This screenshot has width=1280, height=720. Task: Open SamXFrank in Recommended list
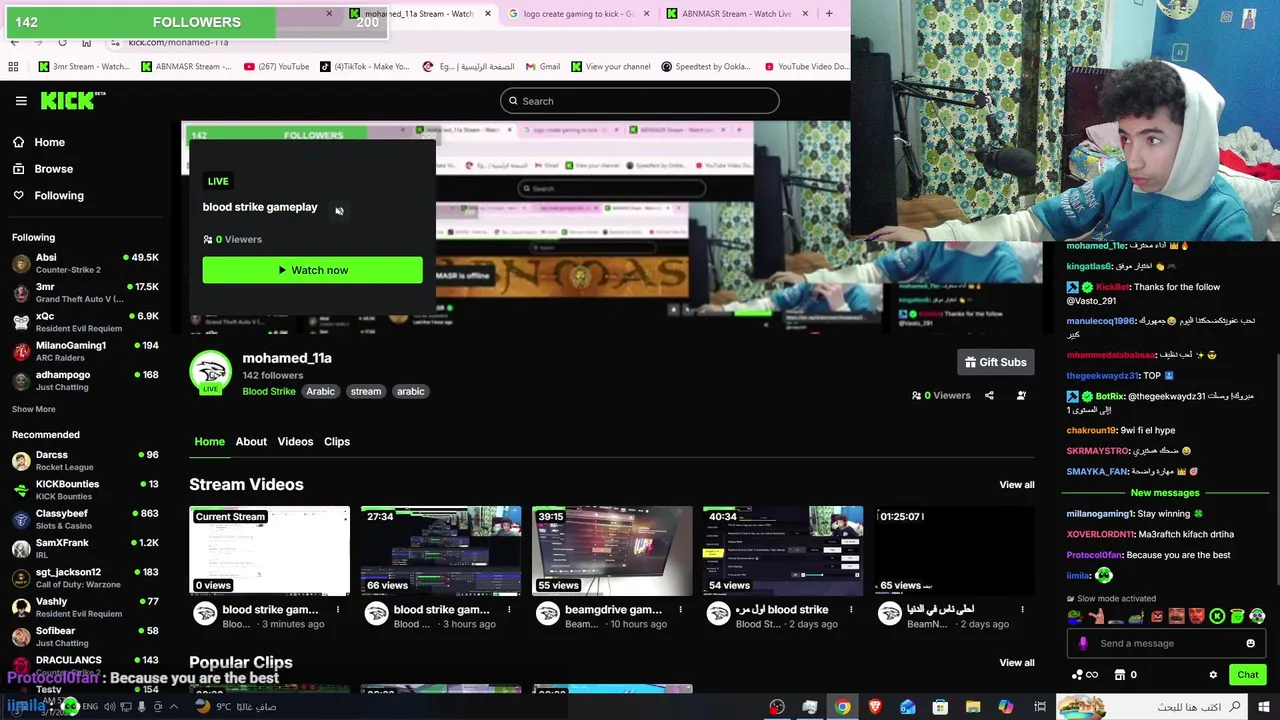pos(85,548)
